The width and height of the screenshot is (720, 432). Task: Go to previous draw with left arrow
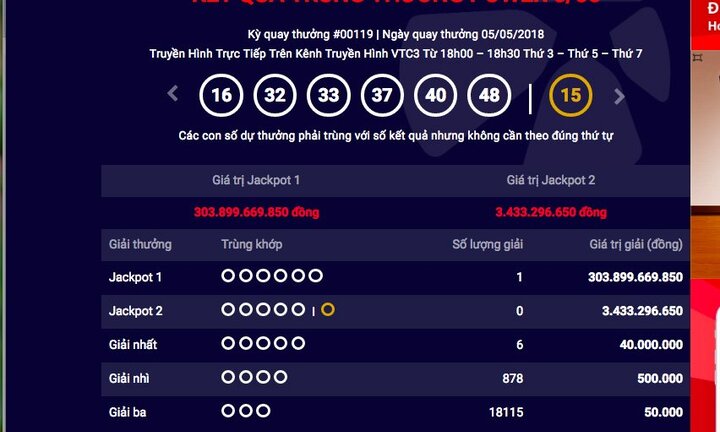[x=173, y=94]
